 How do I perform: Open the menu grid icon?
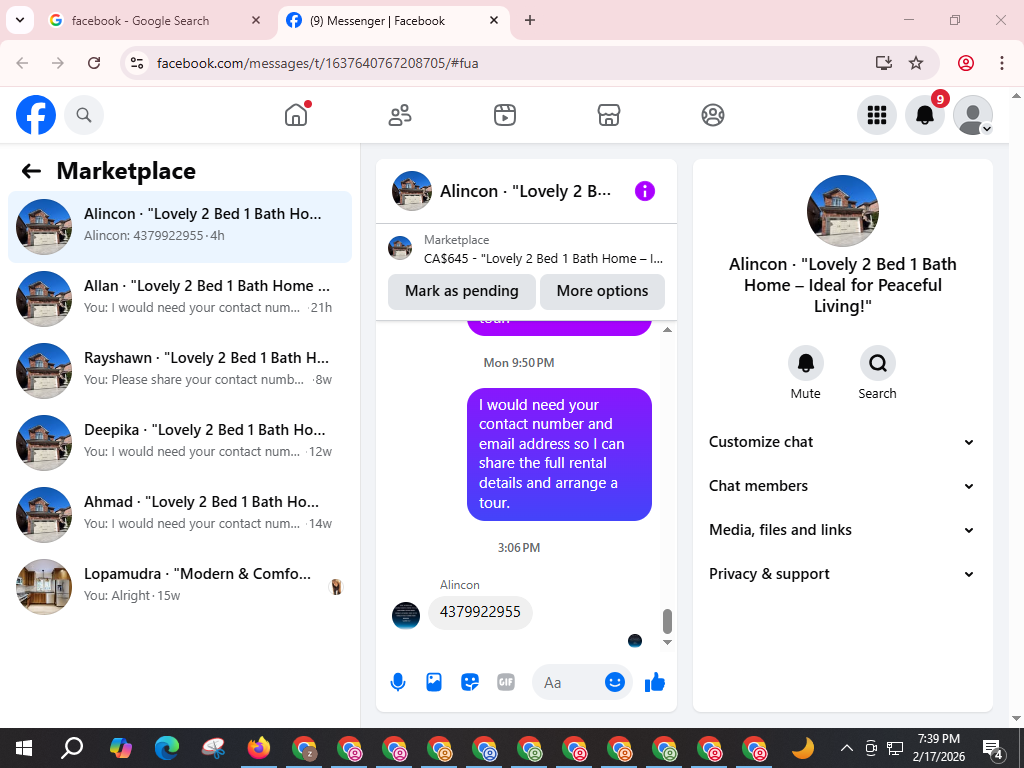(x=876, y=115)
